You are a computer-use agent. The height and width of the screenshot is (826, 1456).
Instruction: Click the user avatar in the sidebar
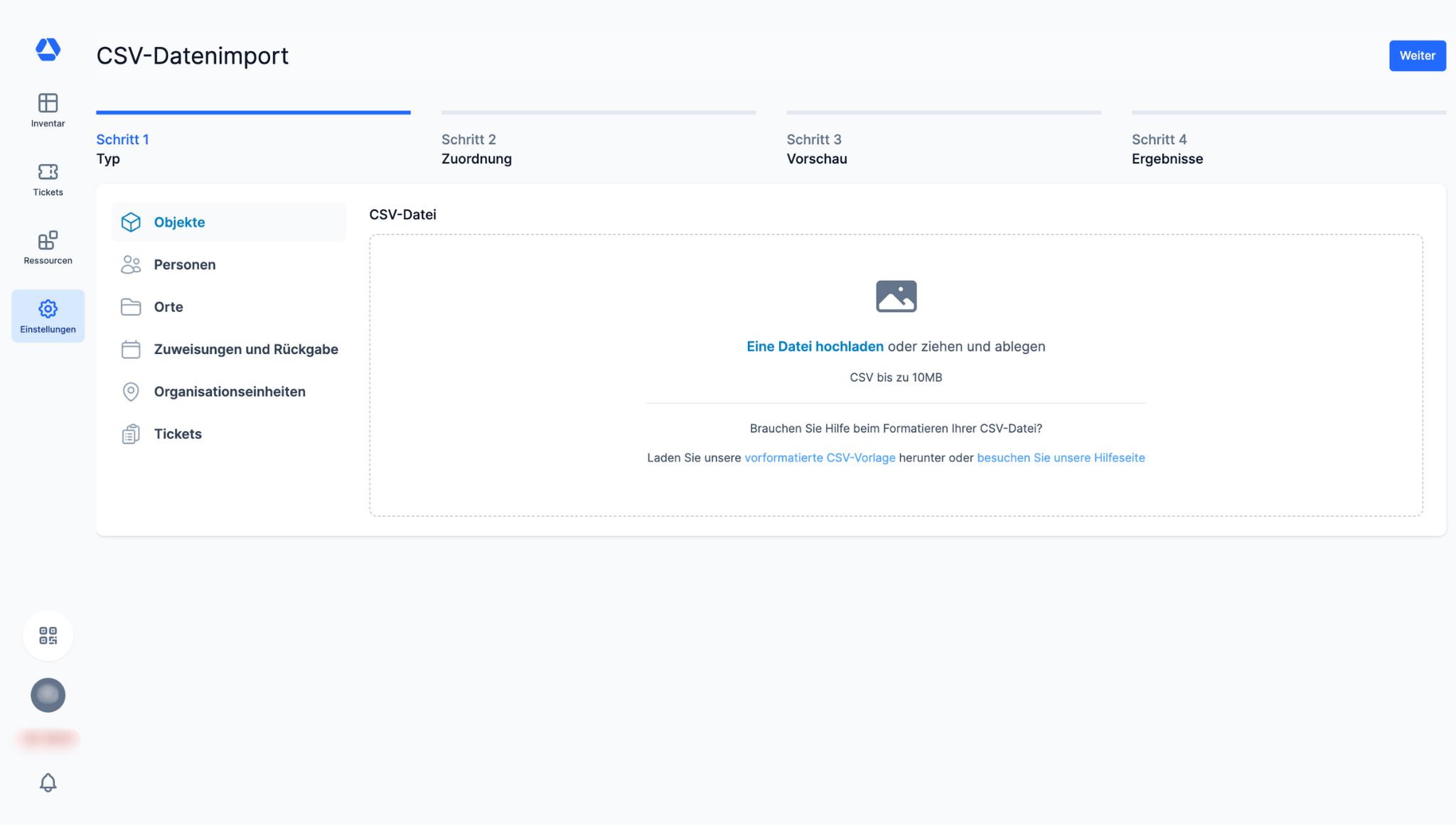48,695
